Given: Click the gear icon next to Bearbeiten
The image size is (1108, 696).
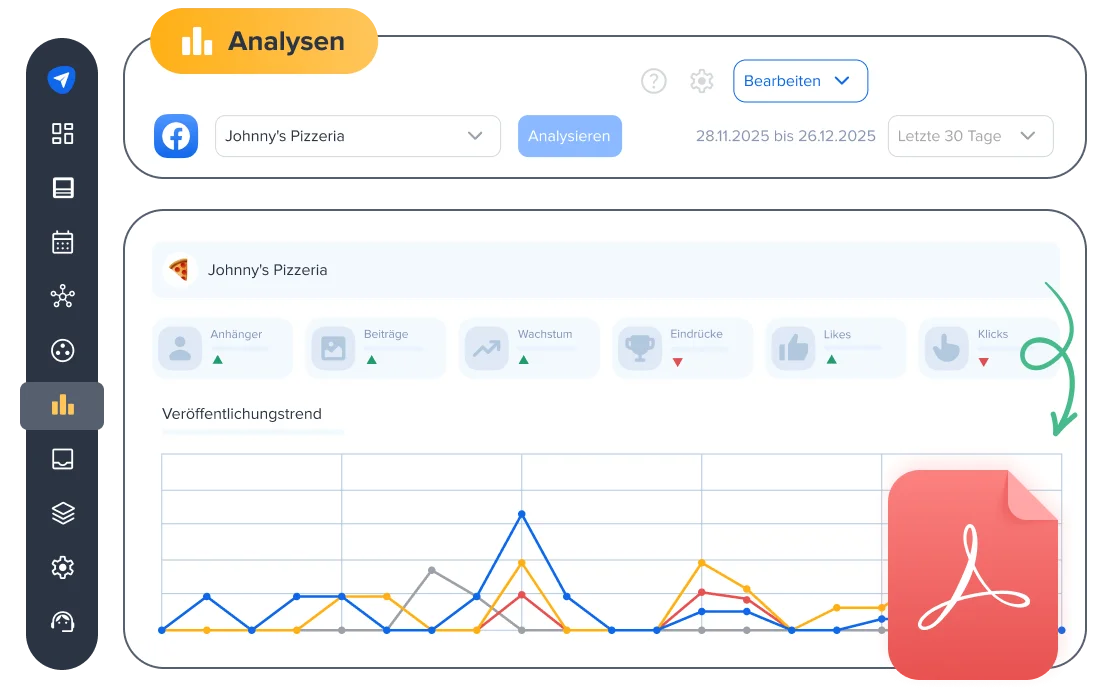Looking at the screenshot, I should (x=702, y=81).
